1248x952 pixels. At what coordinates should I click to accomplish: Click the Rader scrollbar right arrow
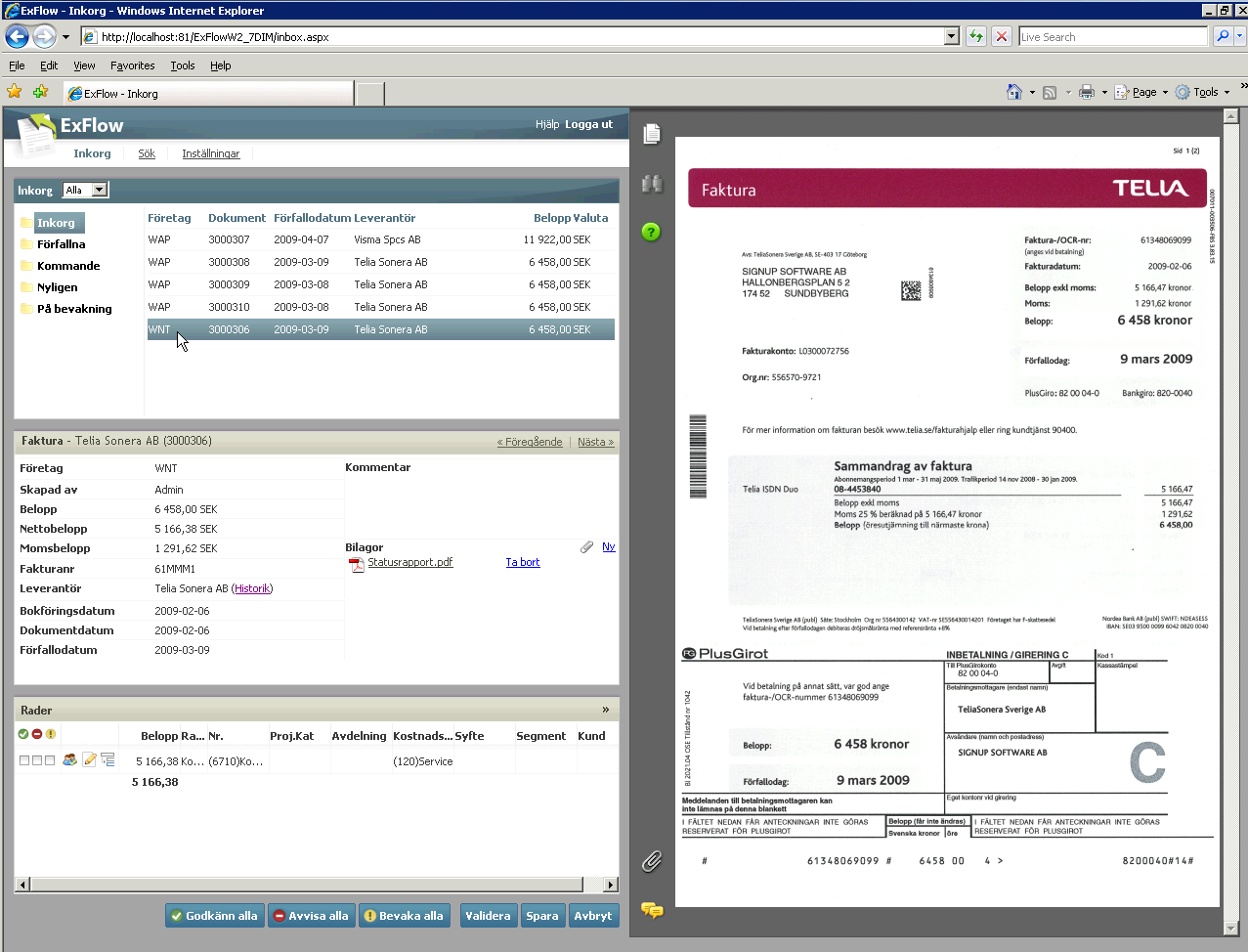611,885
